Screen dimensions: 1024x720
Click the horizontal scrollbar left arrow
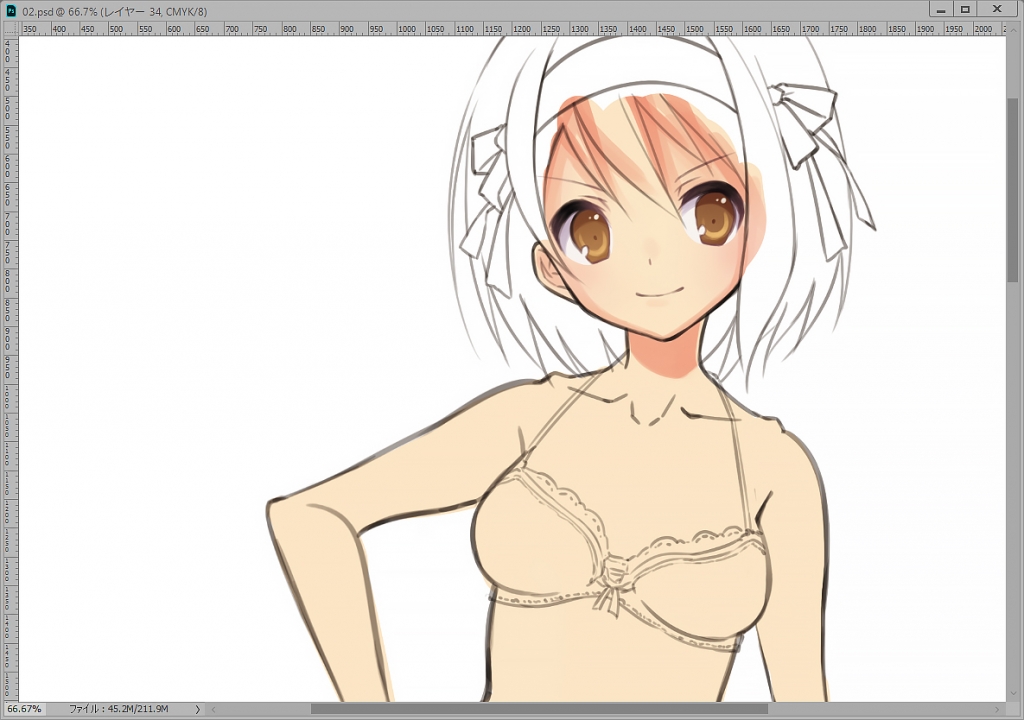pos(211,709)
